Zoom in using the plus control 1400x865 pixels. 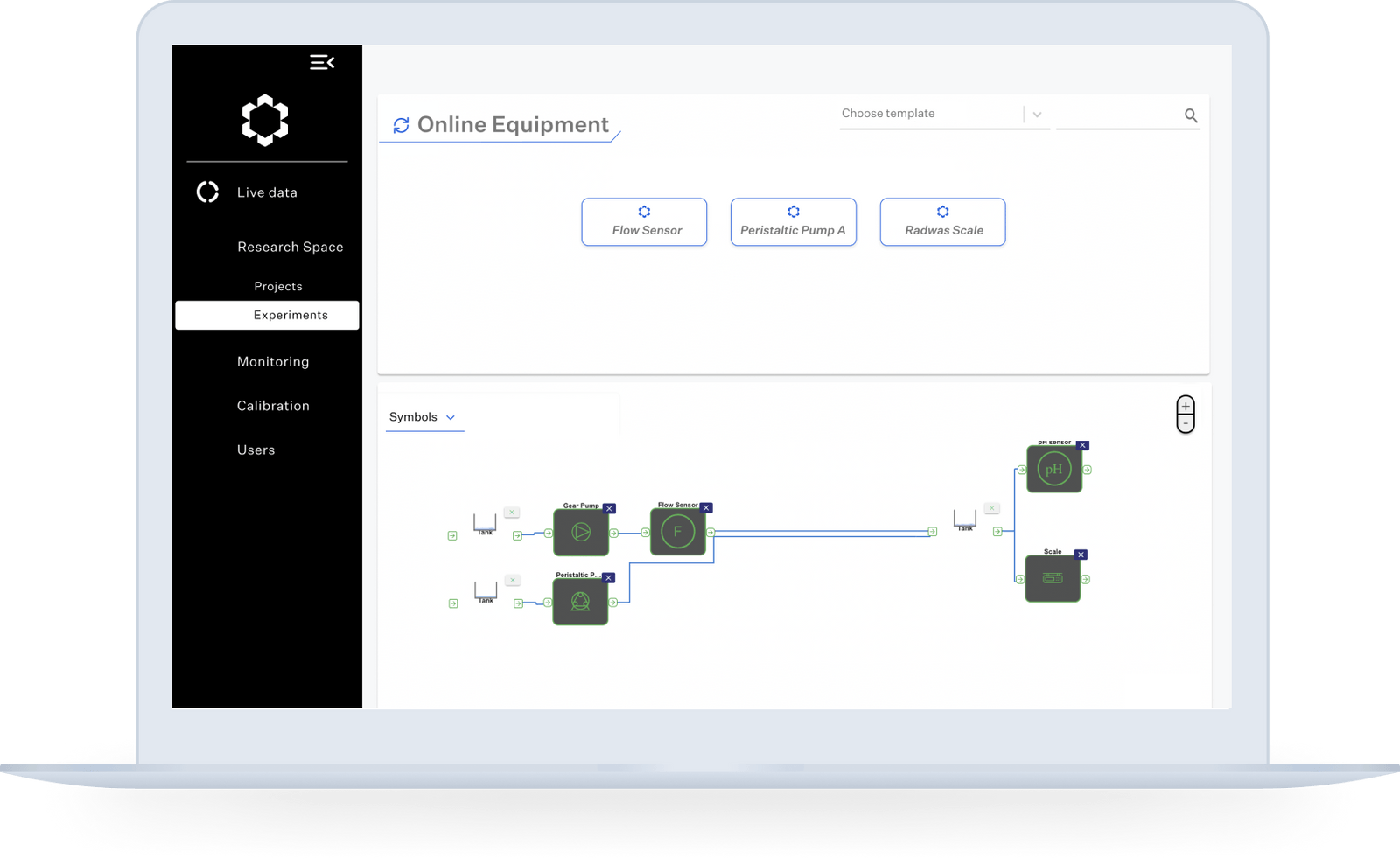pos(1185,405)
